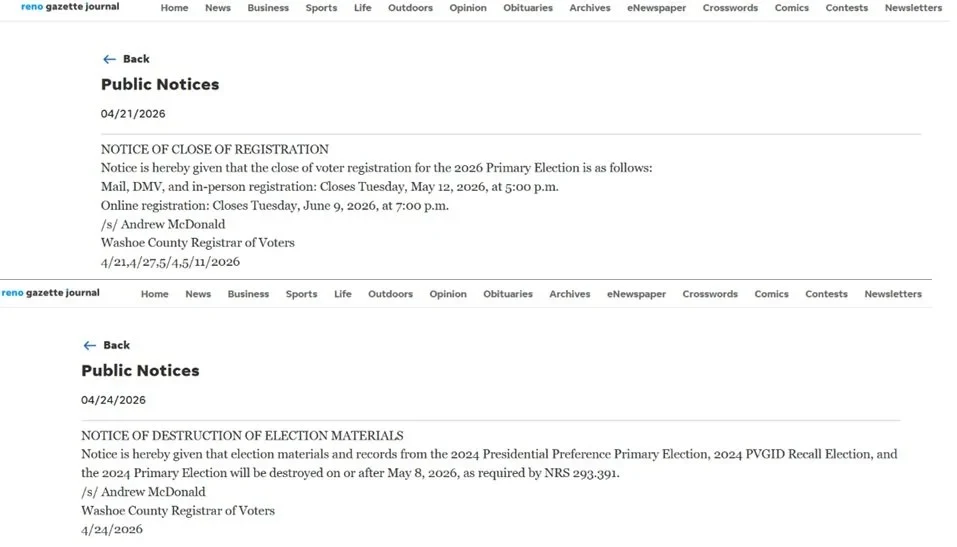Click the top Back link text
Viewport: 957px width, 547px height.
[x=136, y=59]
